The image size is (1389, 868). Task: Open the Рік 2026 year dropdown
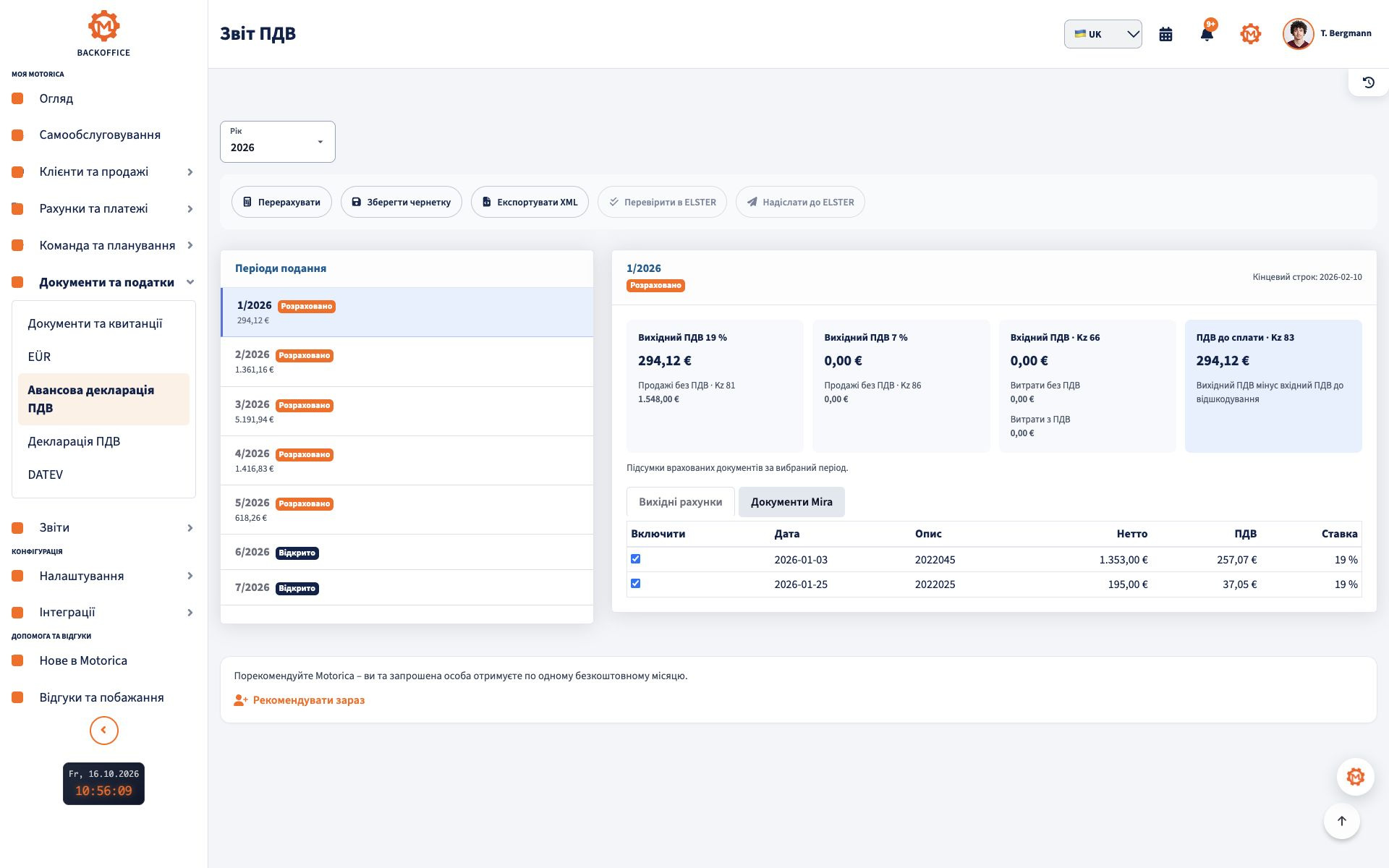(278, 142)
